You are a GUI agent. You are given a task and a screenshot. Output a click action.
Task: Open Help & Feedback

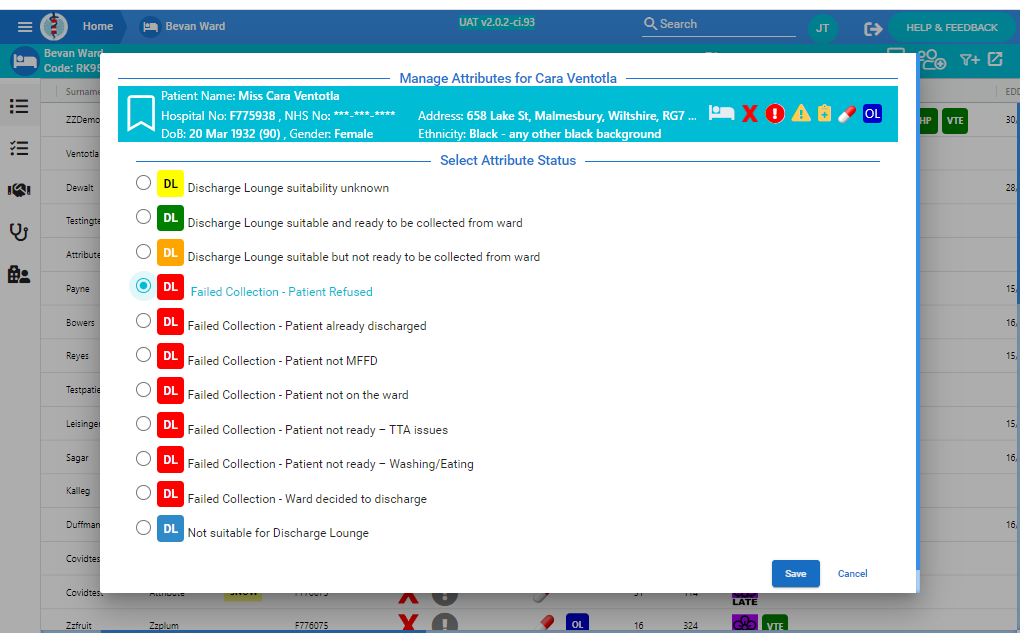[x=951, y=28]
